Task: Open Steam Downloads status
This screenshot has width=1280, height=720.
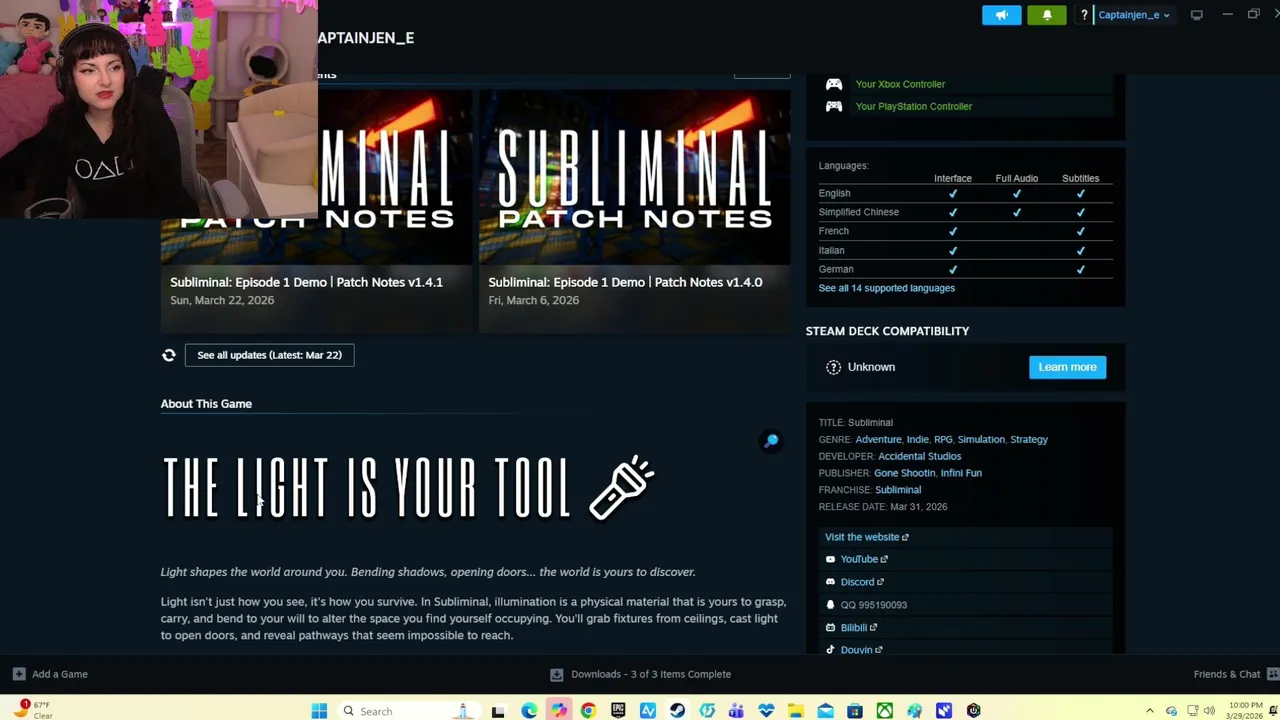Action: [x=640, y=674]
